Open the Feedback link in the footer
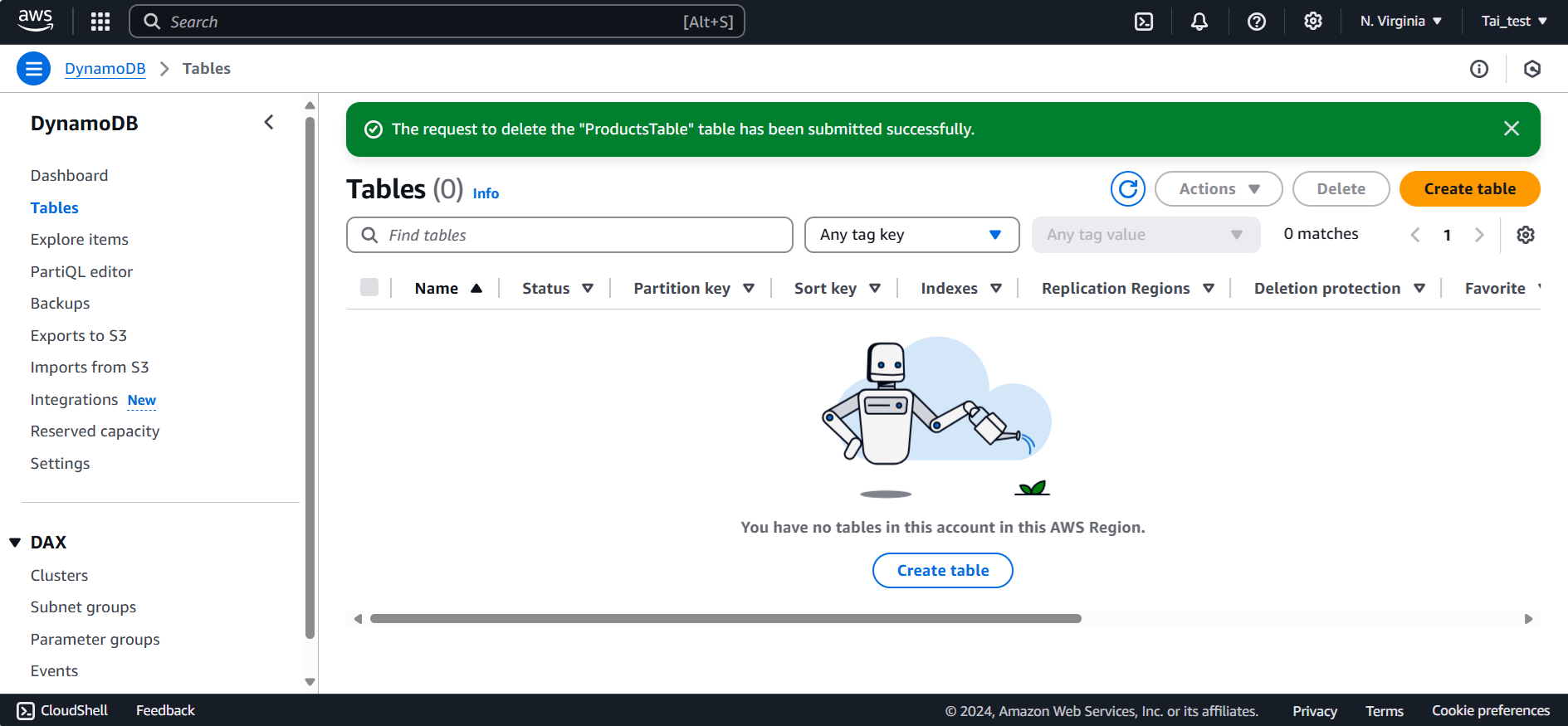Screen dimensions: 1568x726 (165, 711)
